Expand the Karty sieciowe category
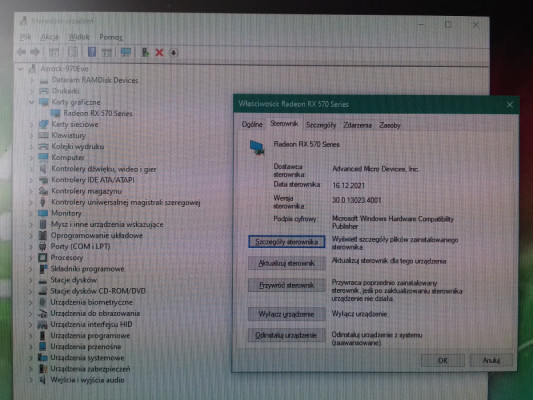 [x=32, y=124]
